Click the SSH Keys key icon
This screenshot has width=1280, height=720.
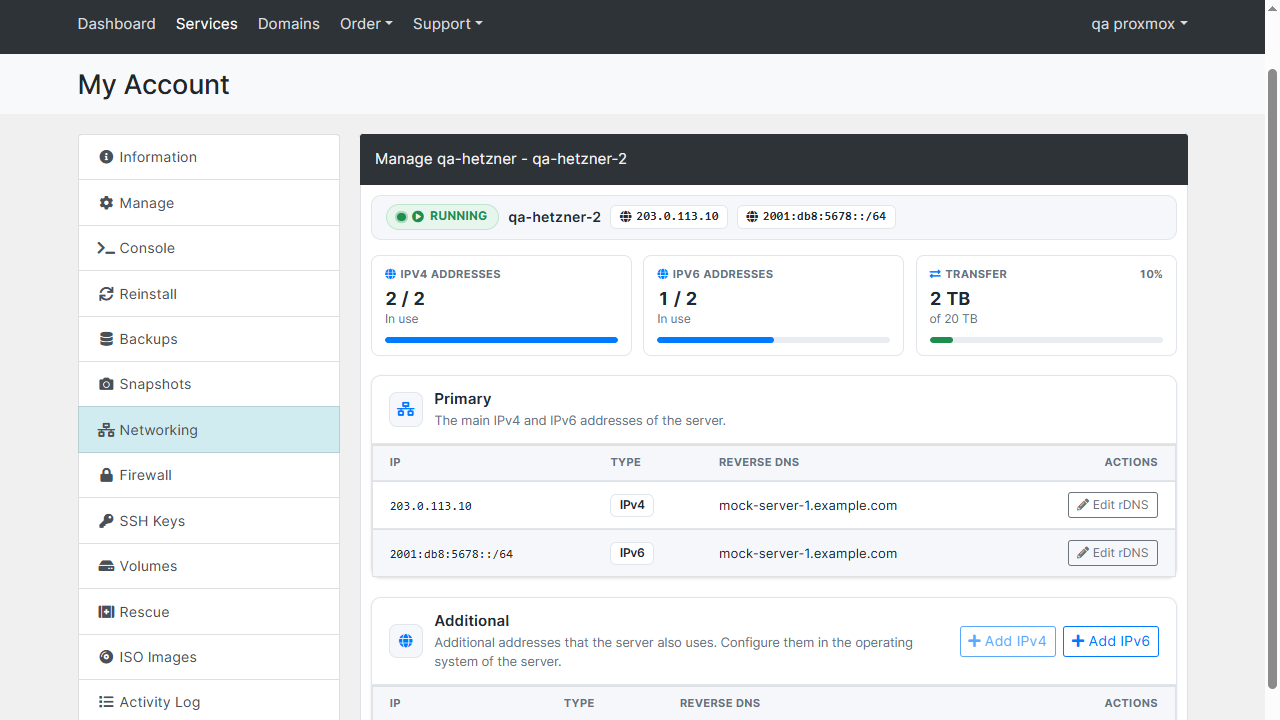(x=106, y=521)
